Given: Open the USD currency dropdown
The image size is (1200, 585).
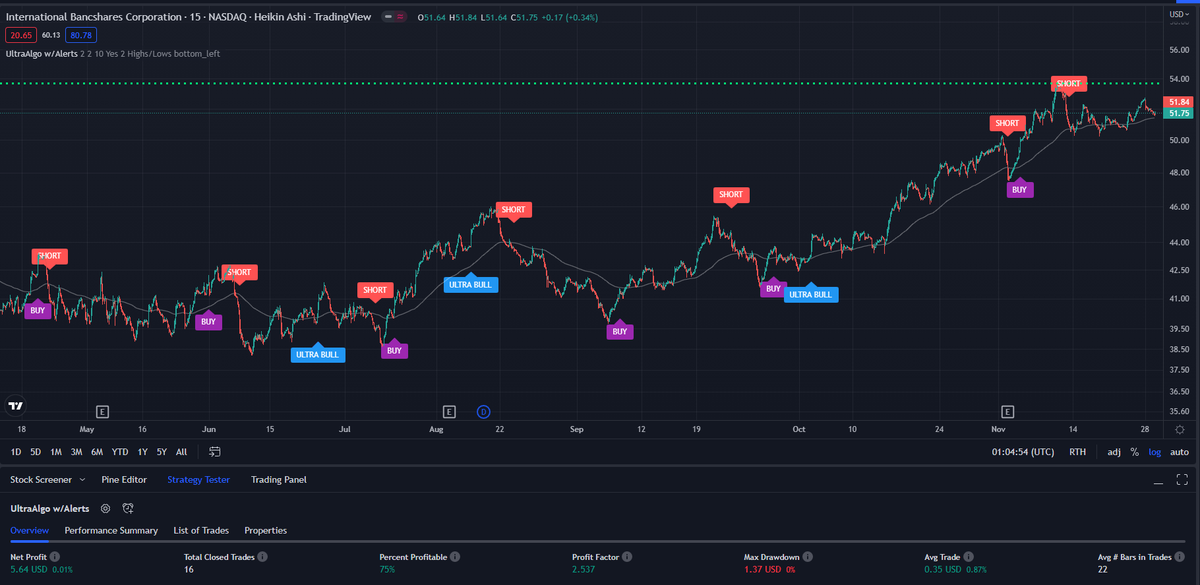Looking at the screenshot, I should 1179,14.
